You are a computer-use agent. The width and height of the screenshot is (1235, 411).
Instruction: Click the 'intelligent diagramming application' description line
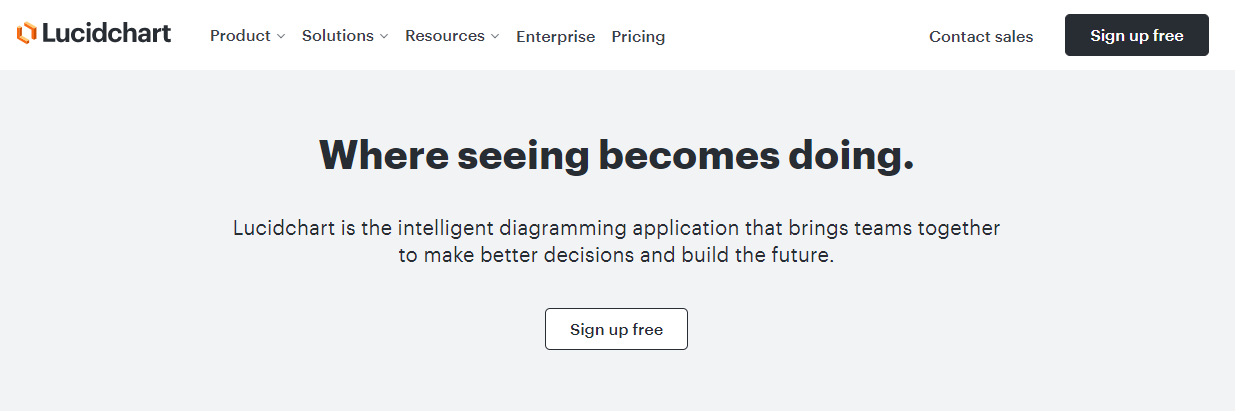pyautogui.click(x=616, y=228)
